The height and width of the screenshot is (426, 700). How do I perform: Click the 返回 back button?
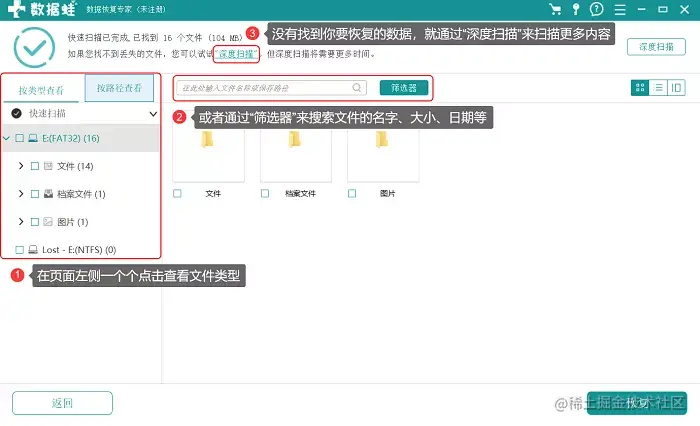pos(62,403)
